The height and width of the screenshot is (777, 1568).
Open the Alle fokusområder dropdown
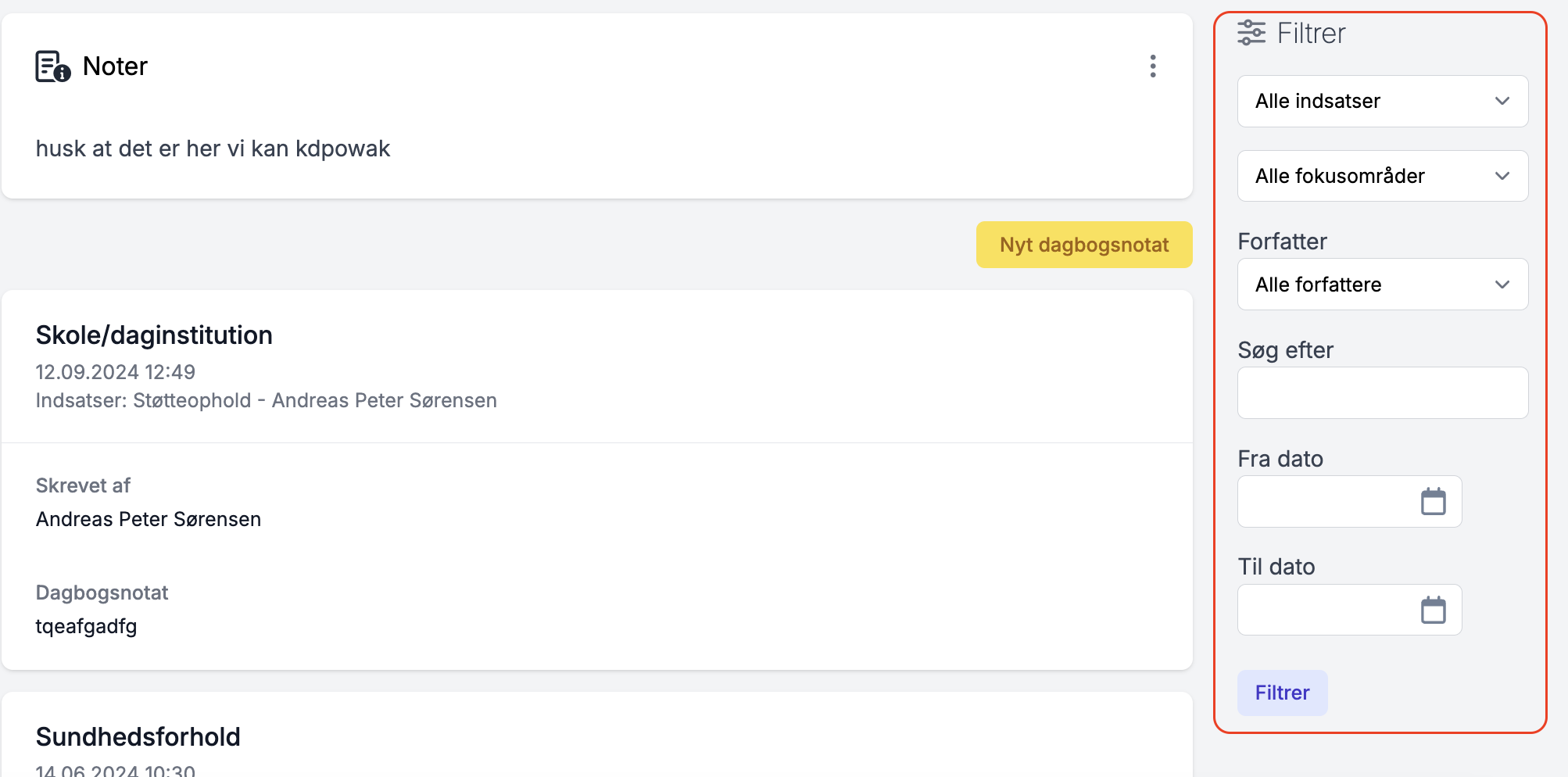1382,177
